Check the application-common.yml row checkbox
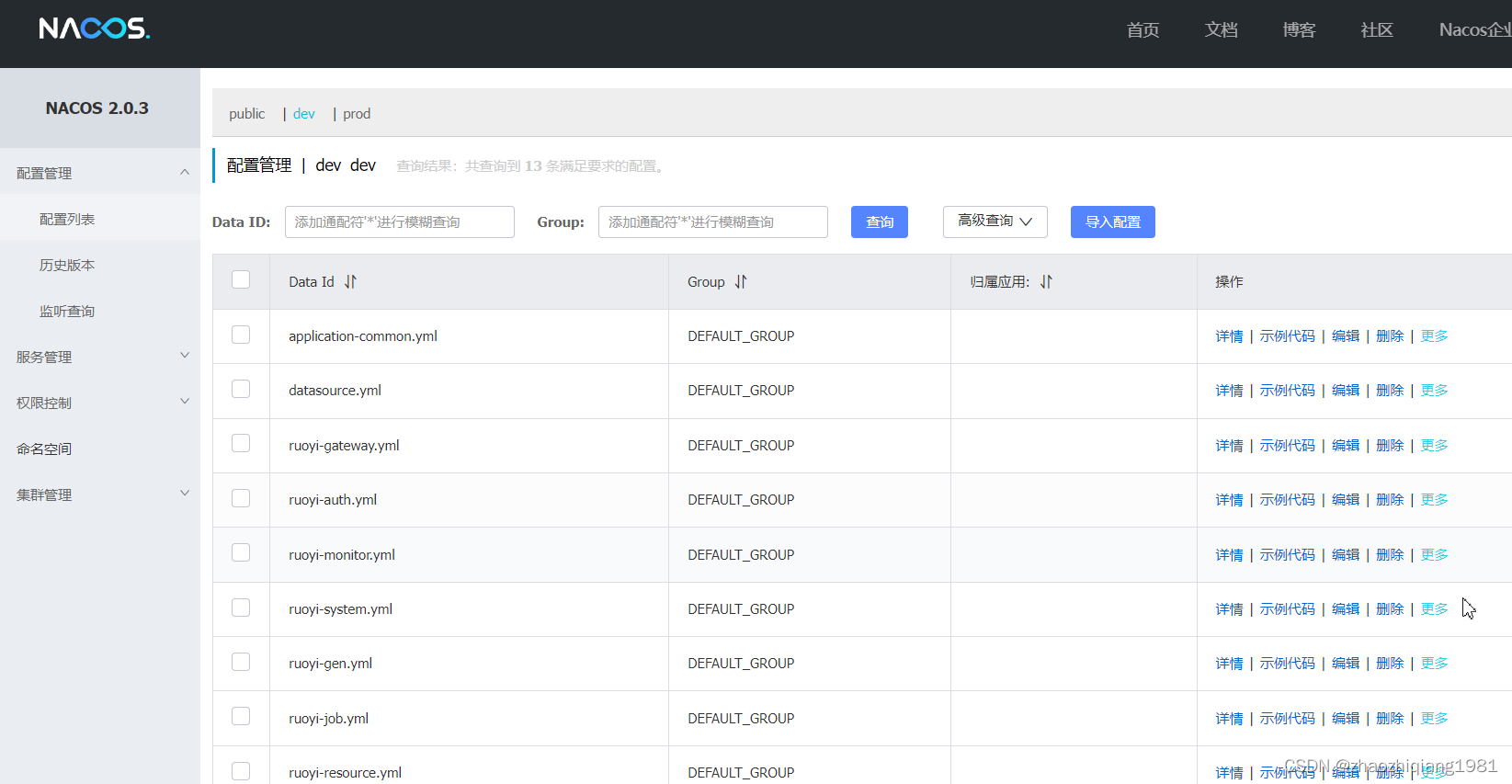 tap(241, 335)
